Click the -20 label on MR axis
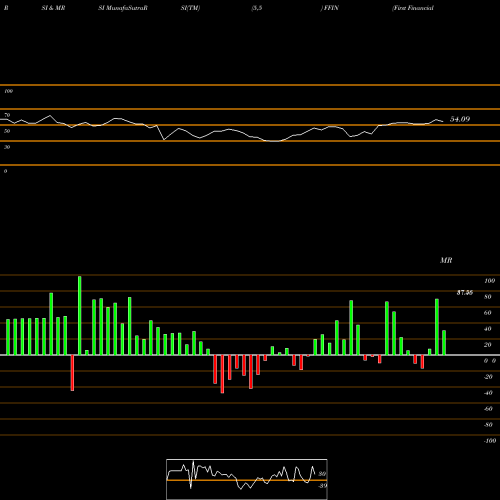Screen dimensions: 500x500 (x=488, y=377)
